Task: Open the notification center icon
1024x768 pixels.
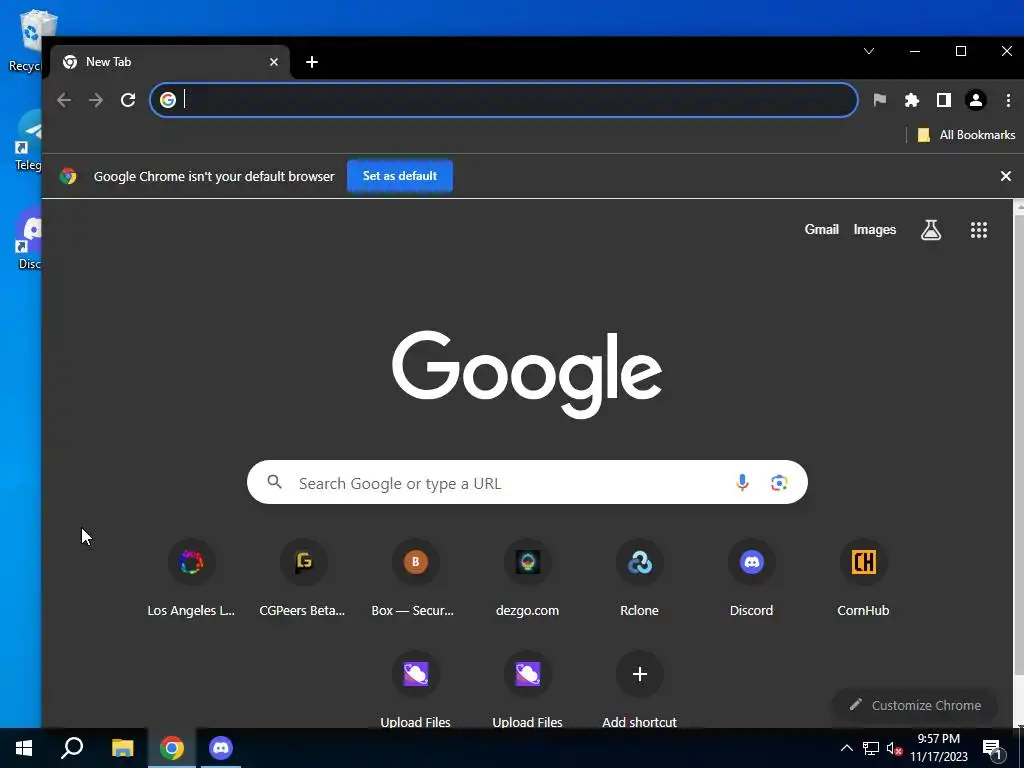Action: [993, 750]
